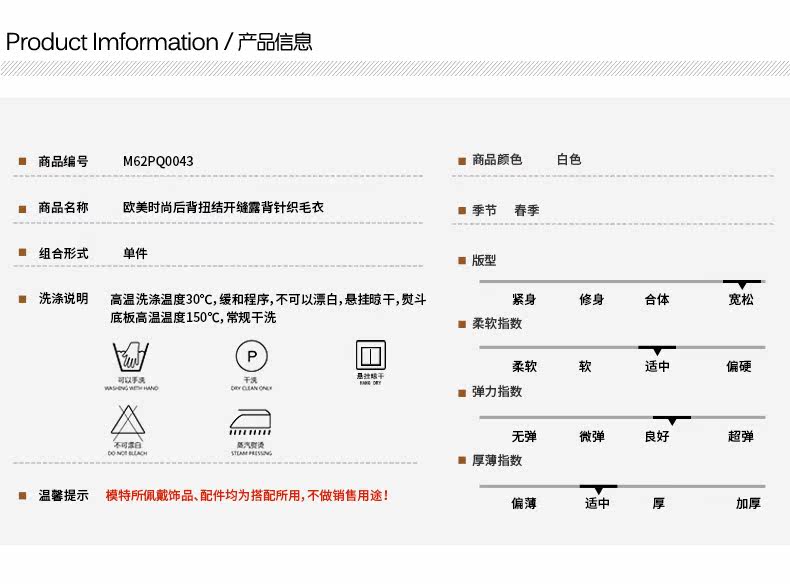
Task: Click the 软 softness option
Action: [x=585, y=366]
